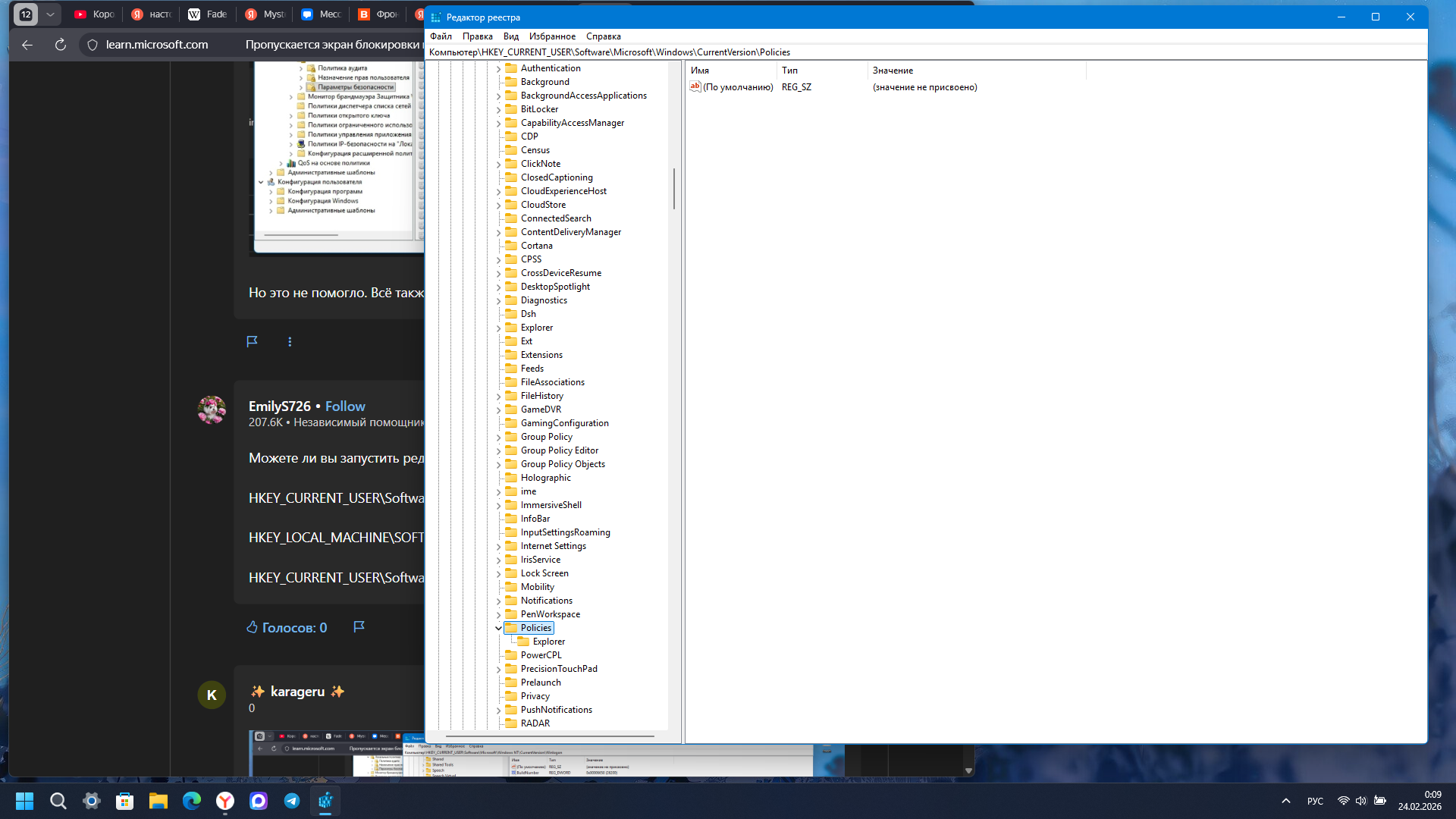Collapse the Policies registry key
Image resolution: width=1456 pixels, height=819 pixels.
[x=498, y=628]
